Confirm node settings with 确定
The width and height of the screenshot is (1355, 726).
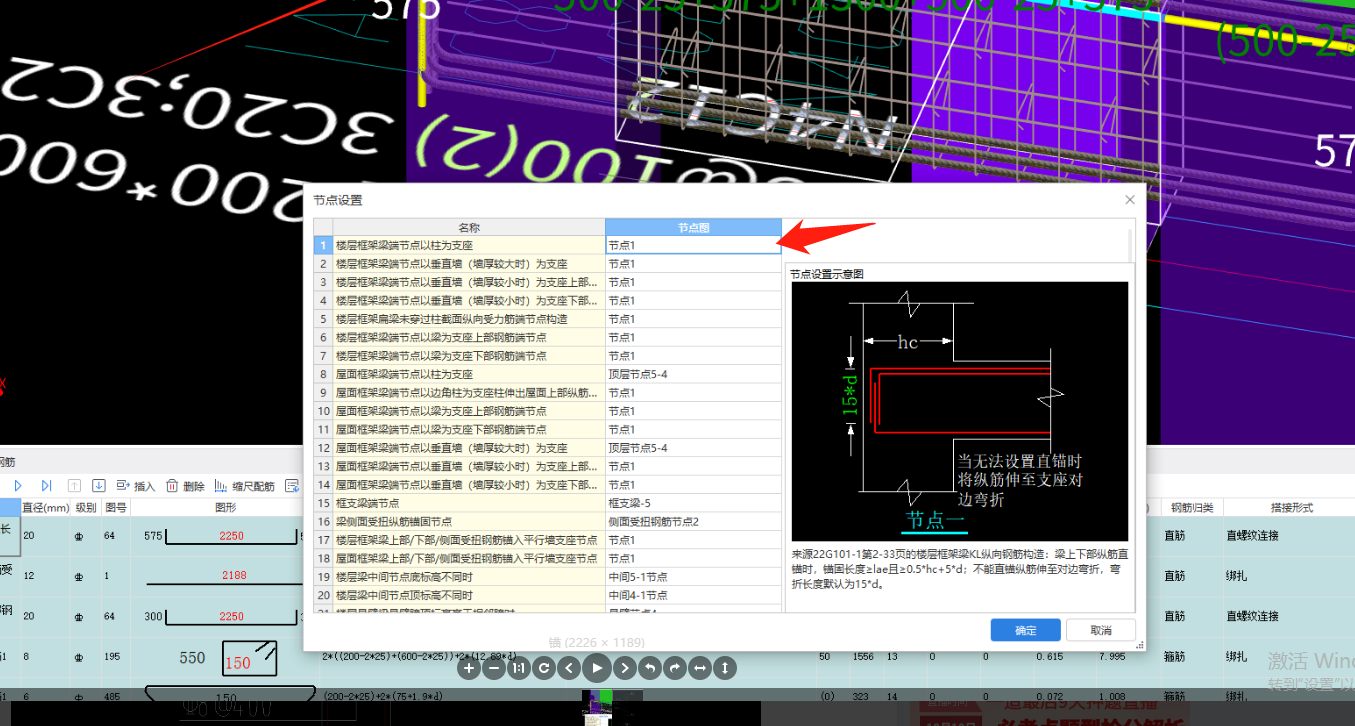click(x=1025, y=630)
